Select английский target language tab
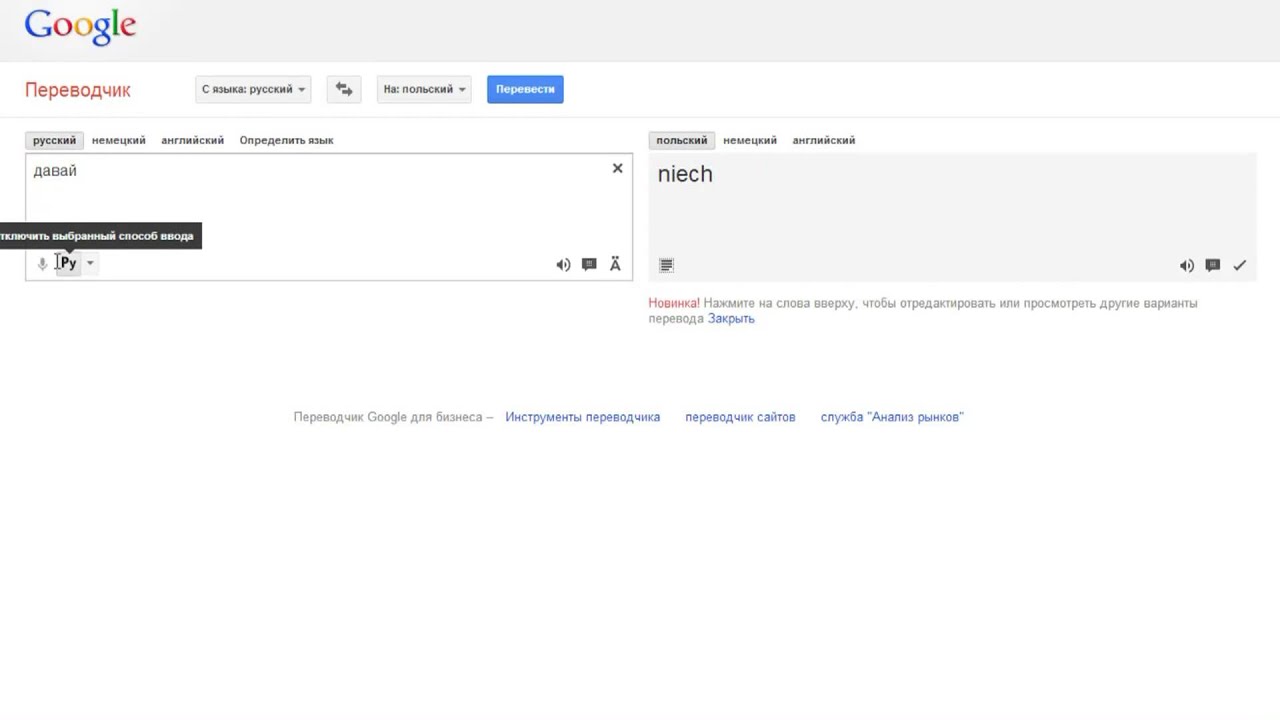1280x720 pixels. coord(824,140)
